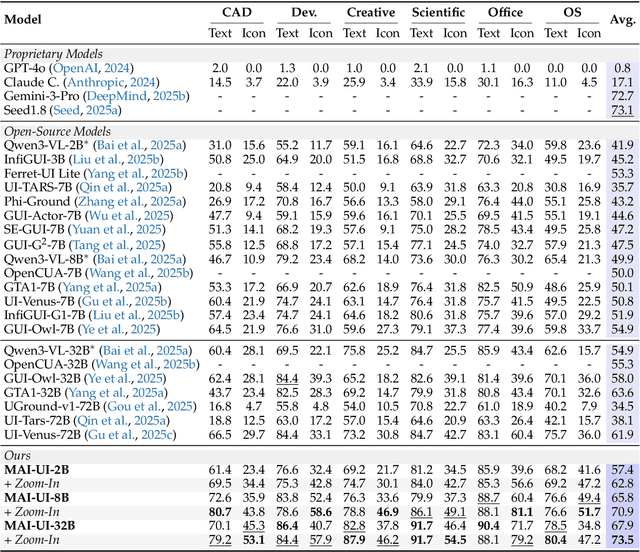Screen dimensions: 640x552
Task: Select the 'Ours' section label
Action: click(17, 456)
